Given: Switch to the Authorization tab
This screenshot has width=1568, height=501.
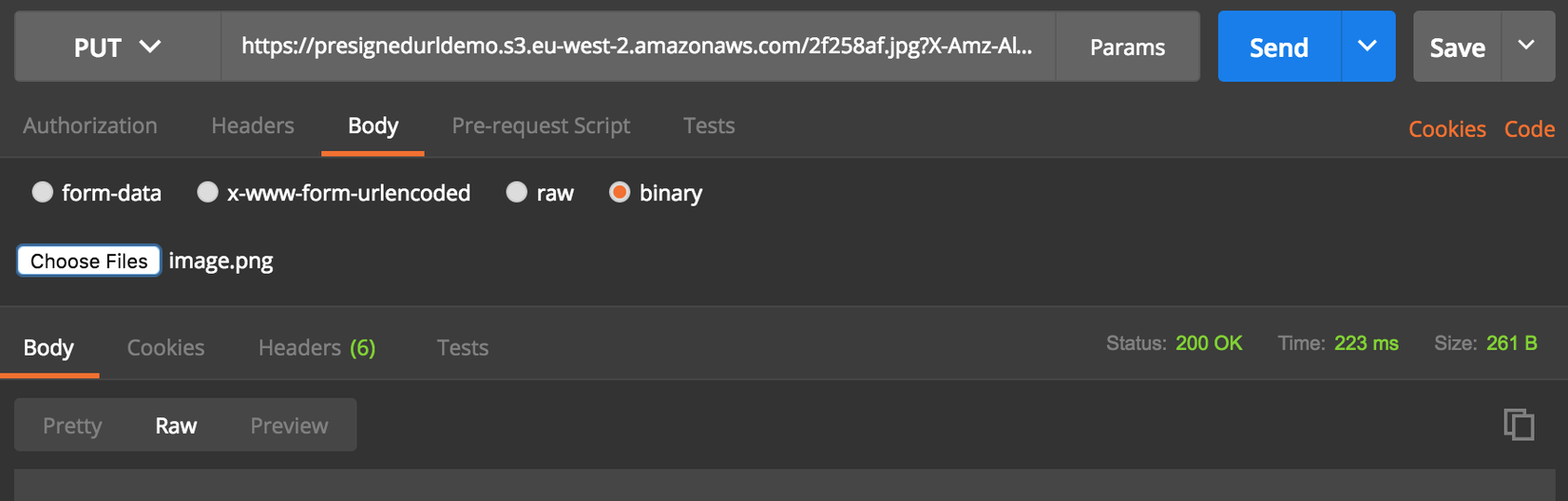Looking at the screenshot, I should click(90, 125).
